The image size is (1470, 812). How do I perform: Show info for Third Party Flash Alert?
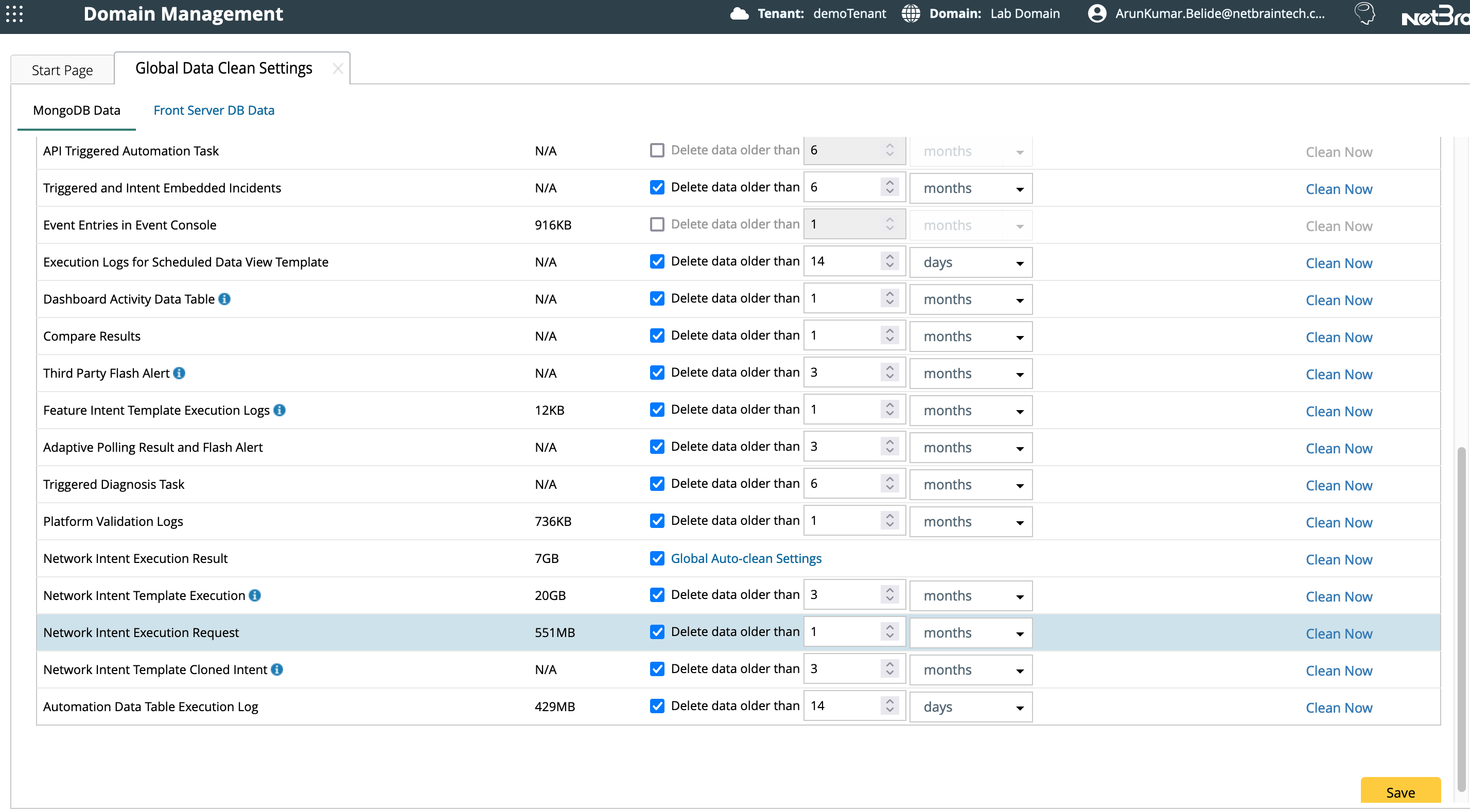point(179,373)
